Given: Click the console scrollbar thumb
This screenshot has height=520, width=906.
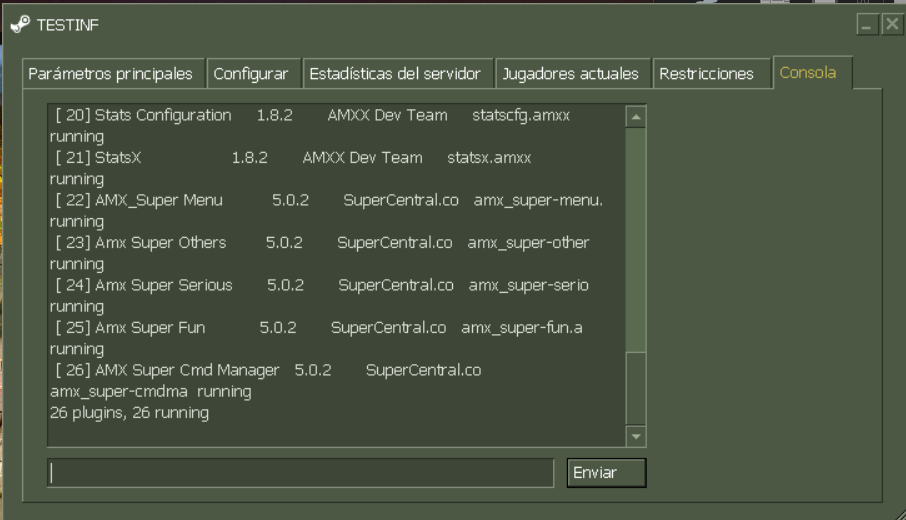Looking at the screenshot, I should click(x=636, y=388).
